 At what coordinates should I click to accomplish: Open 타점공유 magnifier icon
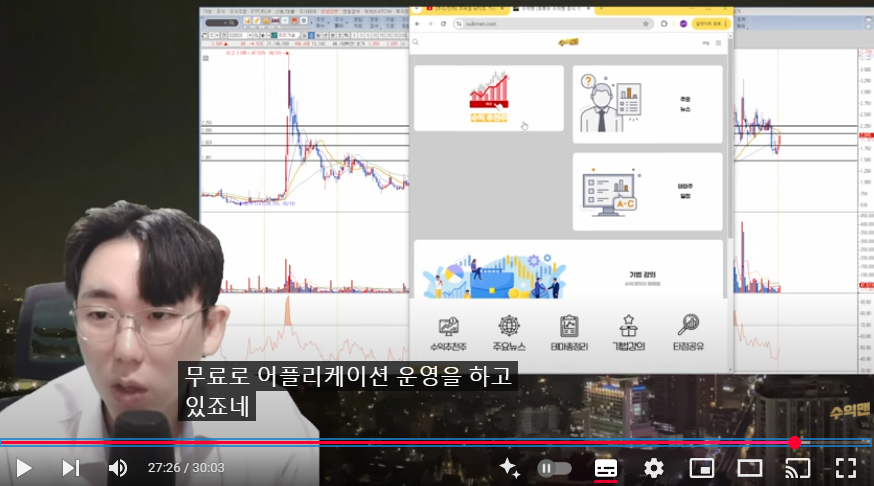click(688, 333)
